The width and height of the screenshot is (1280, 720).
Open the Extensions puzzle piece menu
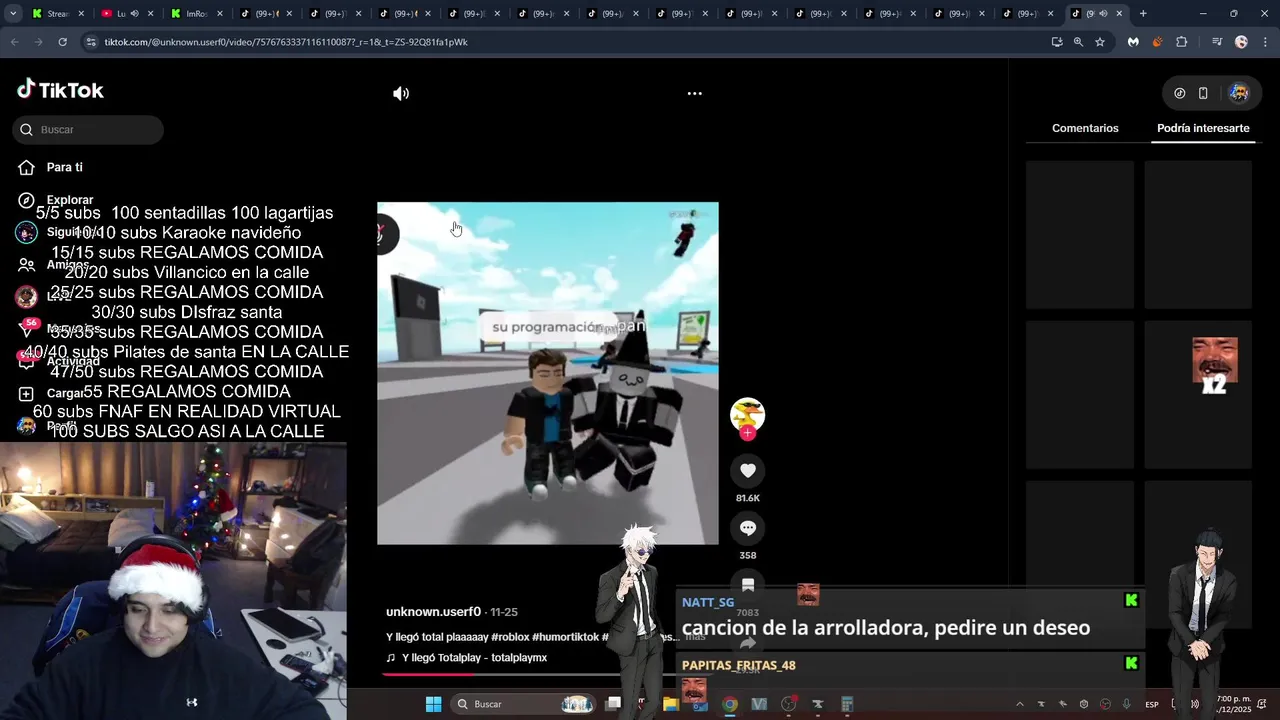click(1182, 42)
